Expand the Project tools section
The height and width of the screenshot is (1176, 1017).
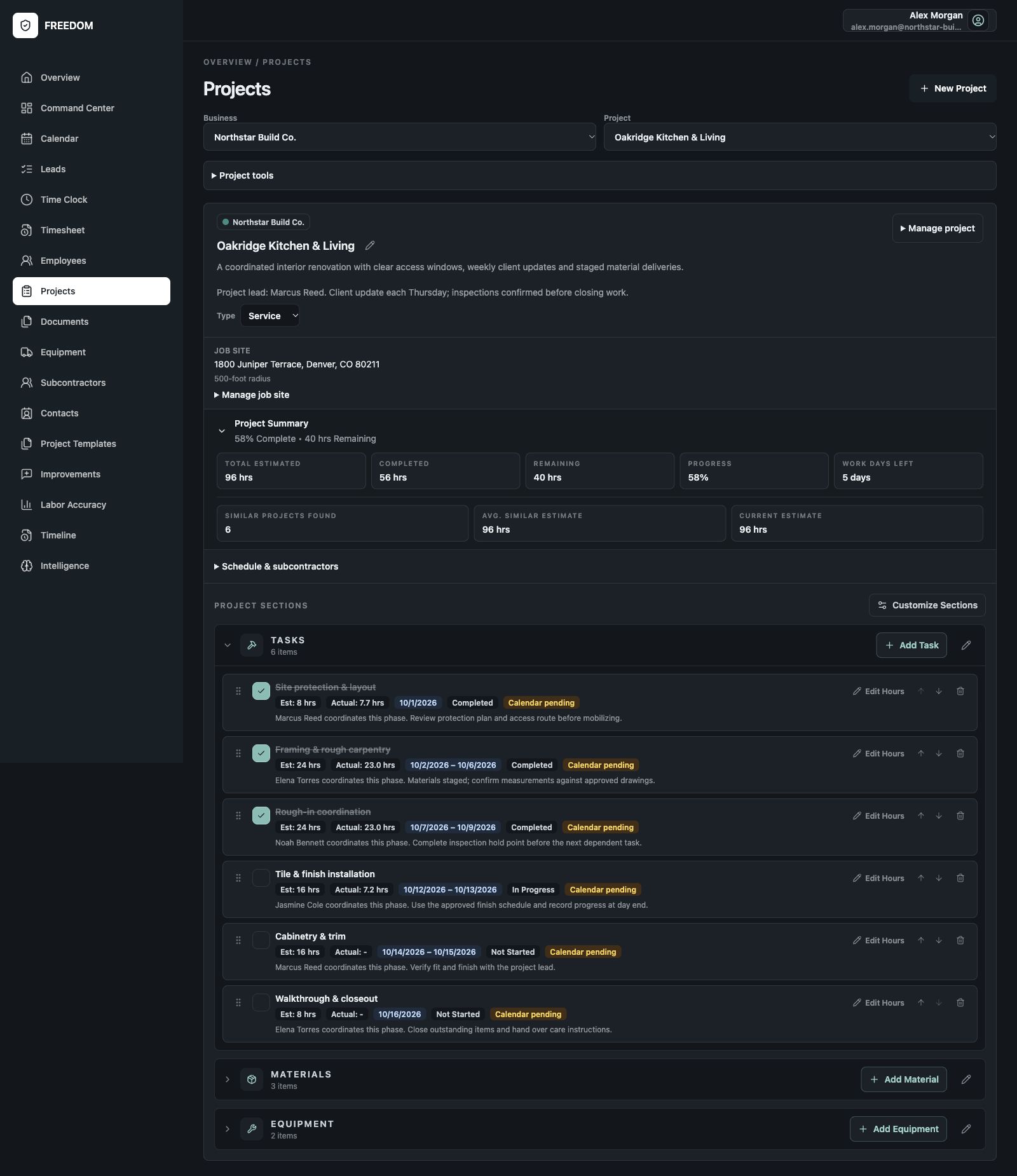(599, 175)
